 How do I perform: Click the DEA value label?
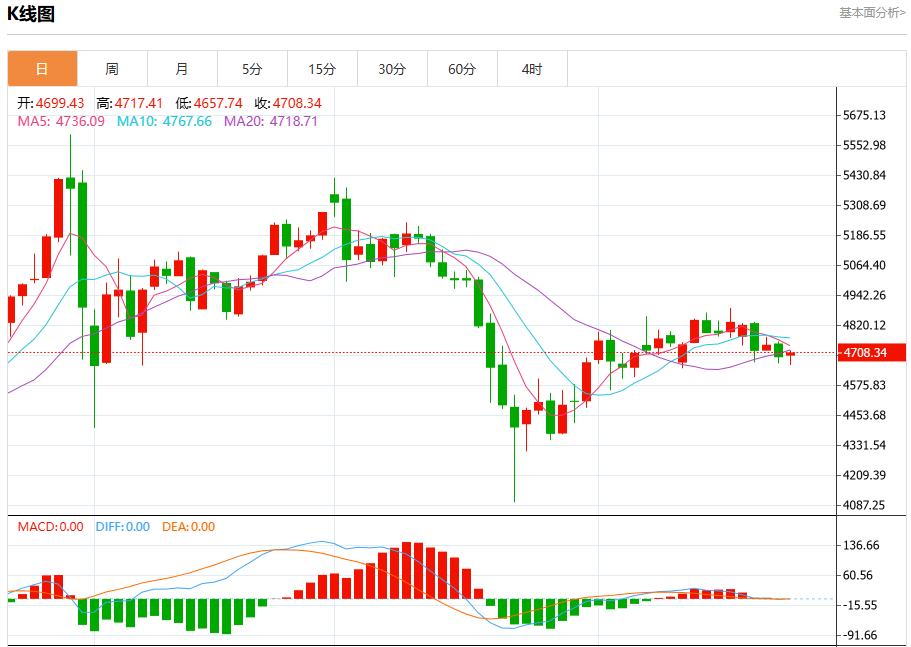coord(188,527)
